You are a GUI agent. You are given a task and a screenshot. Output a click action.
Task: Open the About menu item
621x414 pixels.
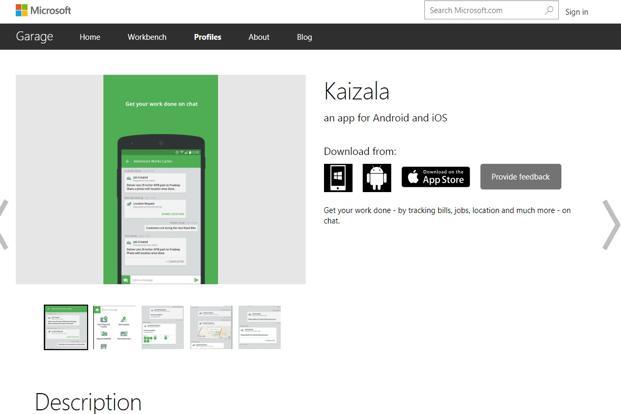click(259, 37)
